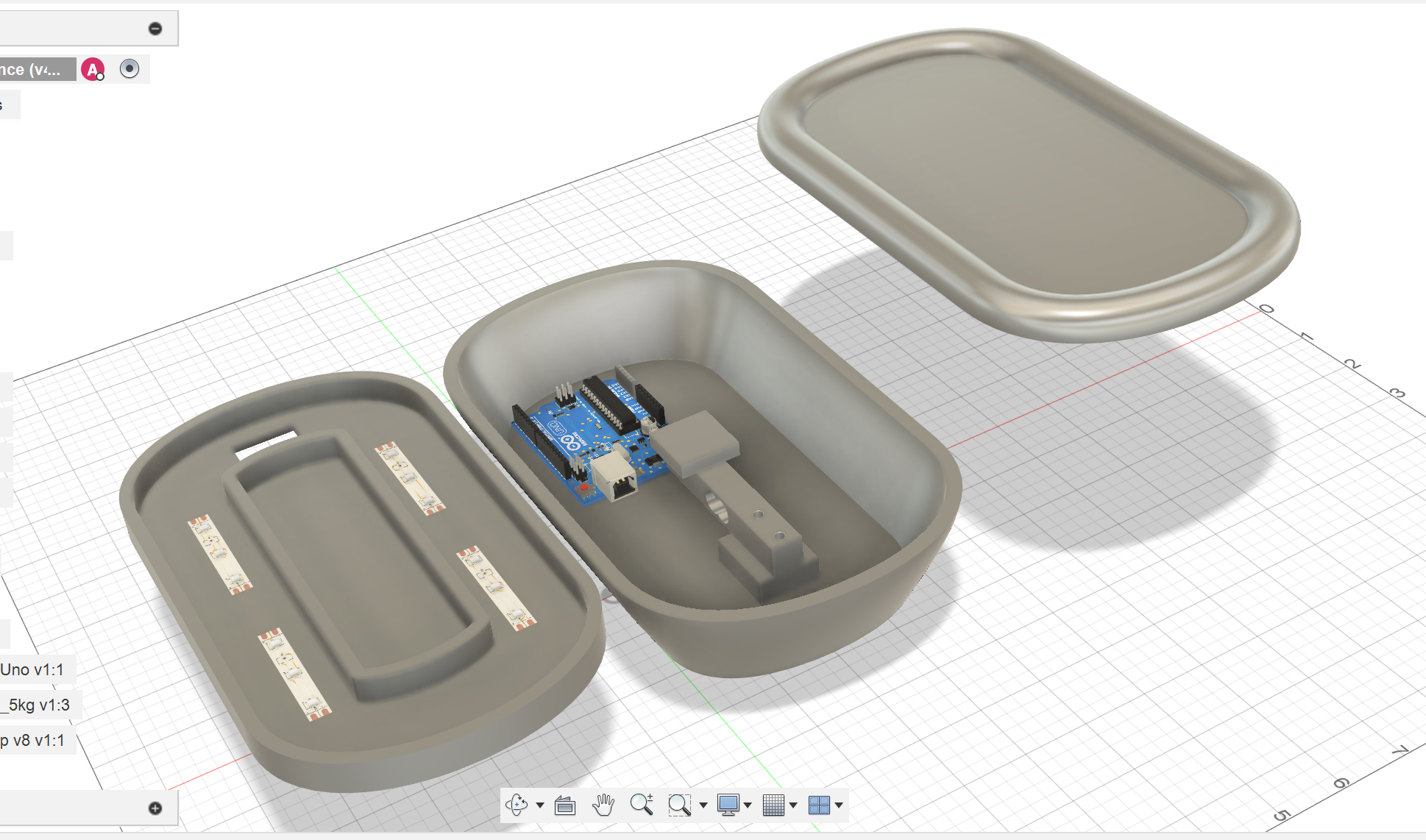The image size is (1426, 840).
Task: Select the p v8 v1:1 component
Action: (x=32, y=740)
